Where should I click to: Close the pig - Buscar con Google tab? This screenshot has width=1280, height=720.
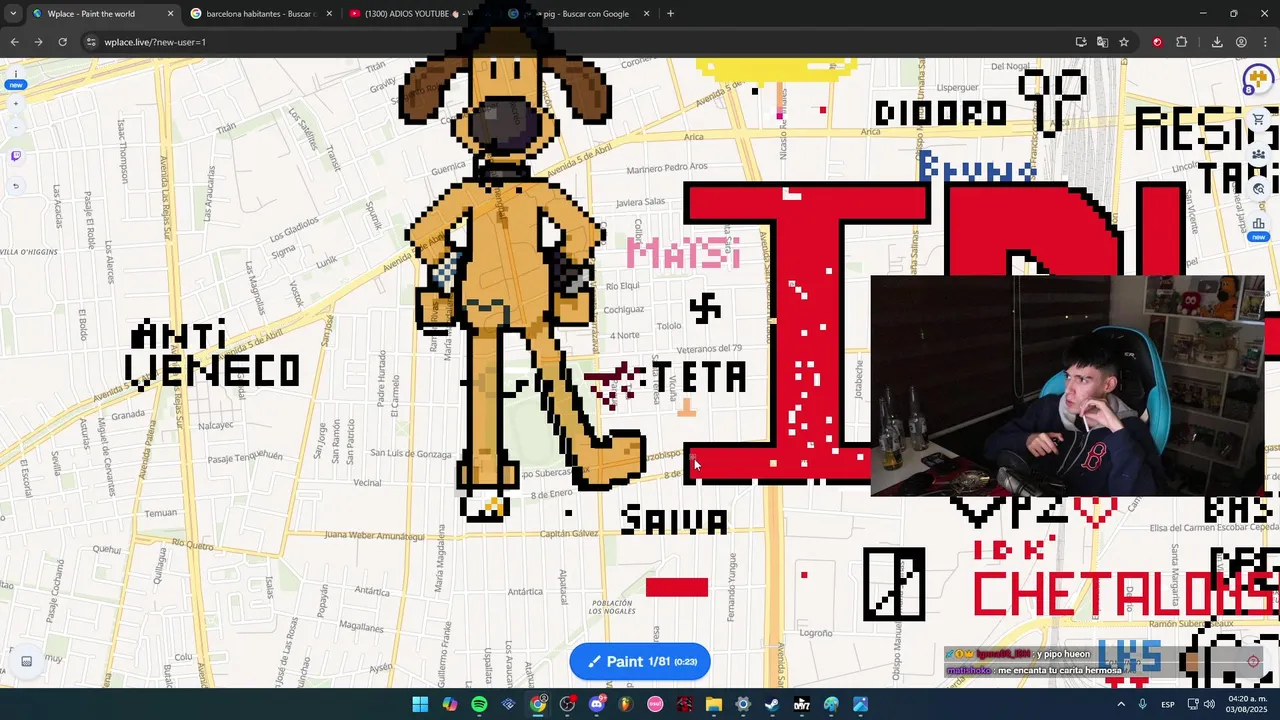pos(646,14)
